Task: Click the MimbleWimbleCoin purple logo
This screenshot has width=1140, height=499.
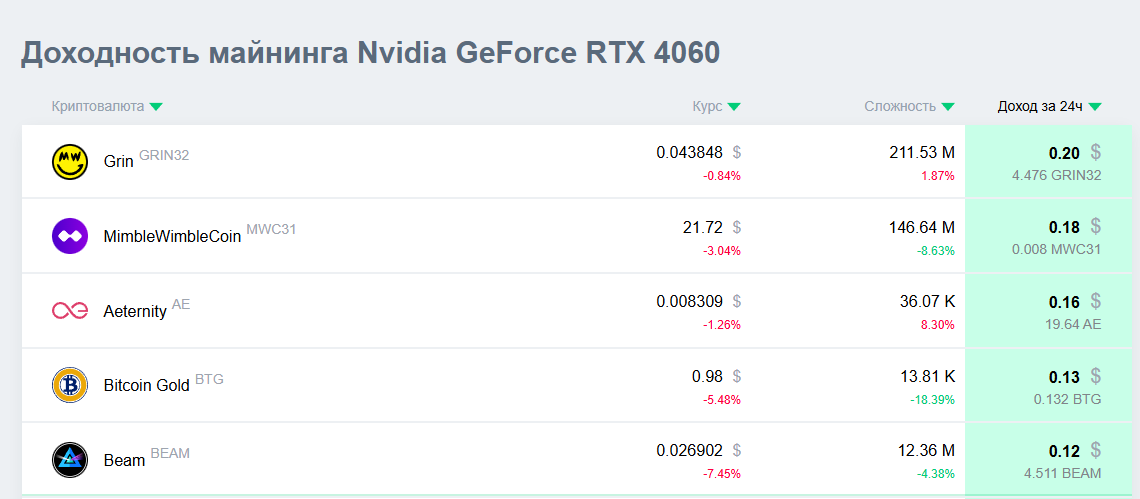Action: coord(70,236)
